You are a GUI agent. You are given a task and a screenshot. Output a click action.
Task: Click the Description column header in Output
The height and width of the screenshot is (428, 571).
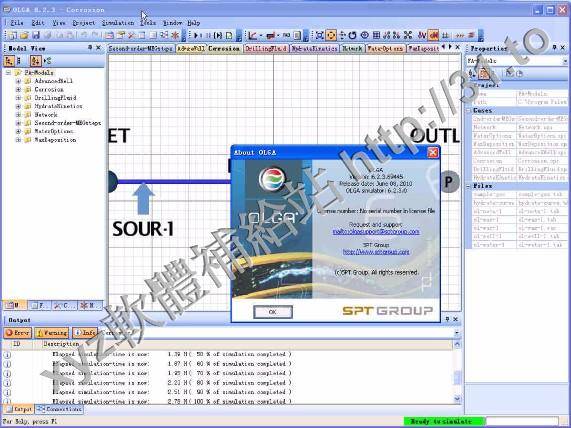(x=61, y=344)
